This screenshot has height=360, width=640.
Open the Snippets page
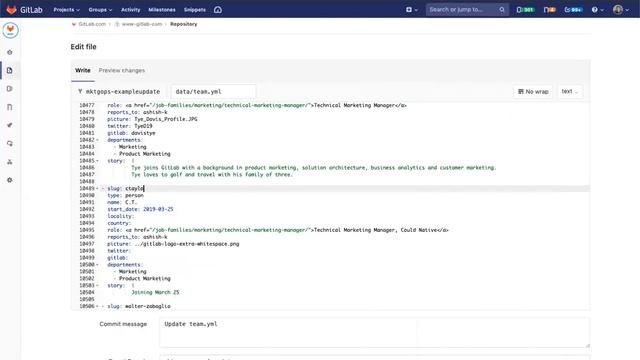pyautogui.click(x=195, y=9)
